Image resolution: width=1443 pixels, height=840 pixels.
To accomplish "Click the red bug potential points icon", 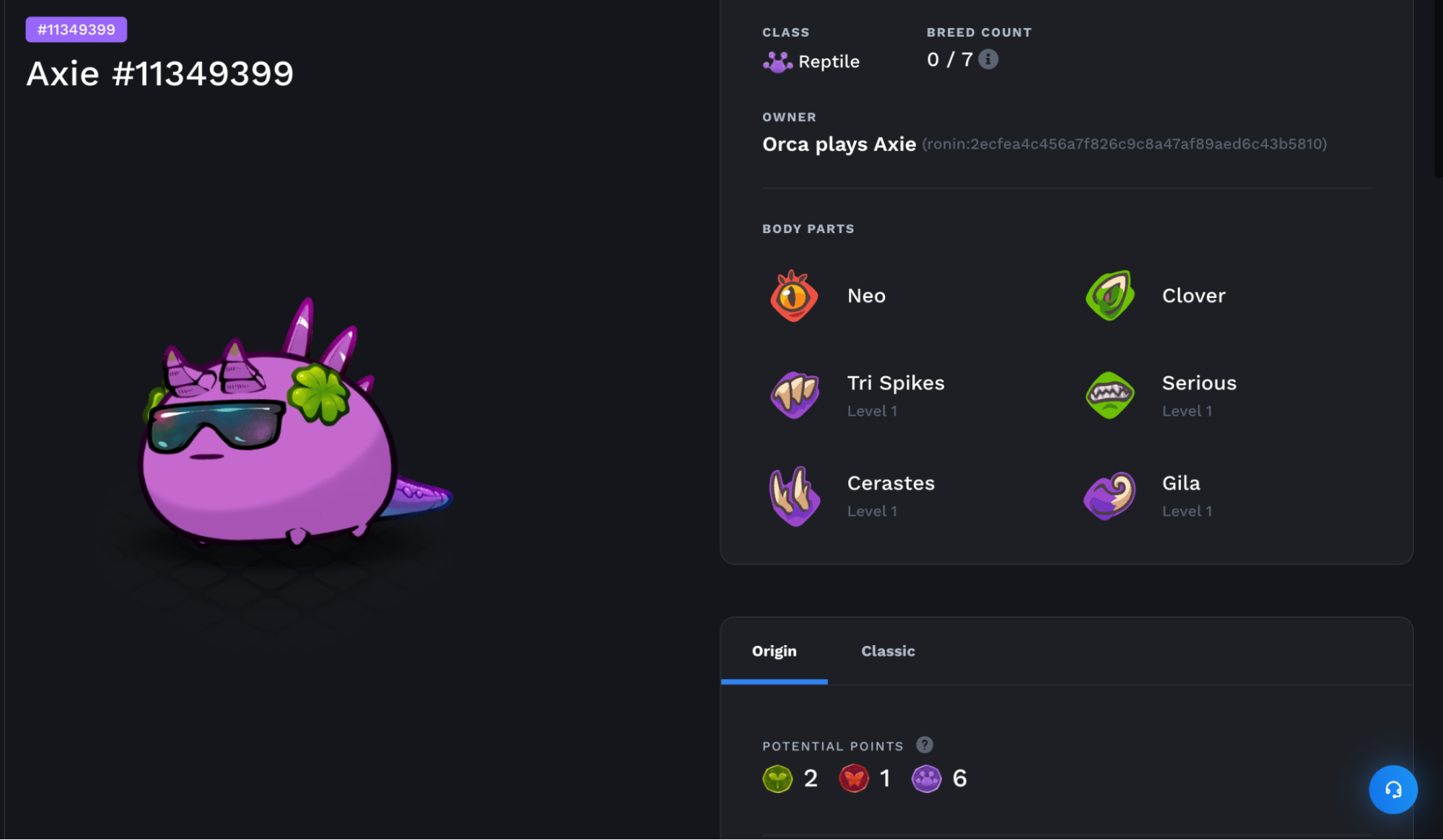I will click(x=853, y=779).
